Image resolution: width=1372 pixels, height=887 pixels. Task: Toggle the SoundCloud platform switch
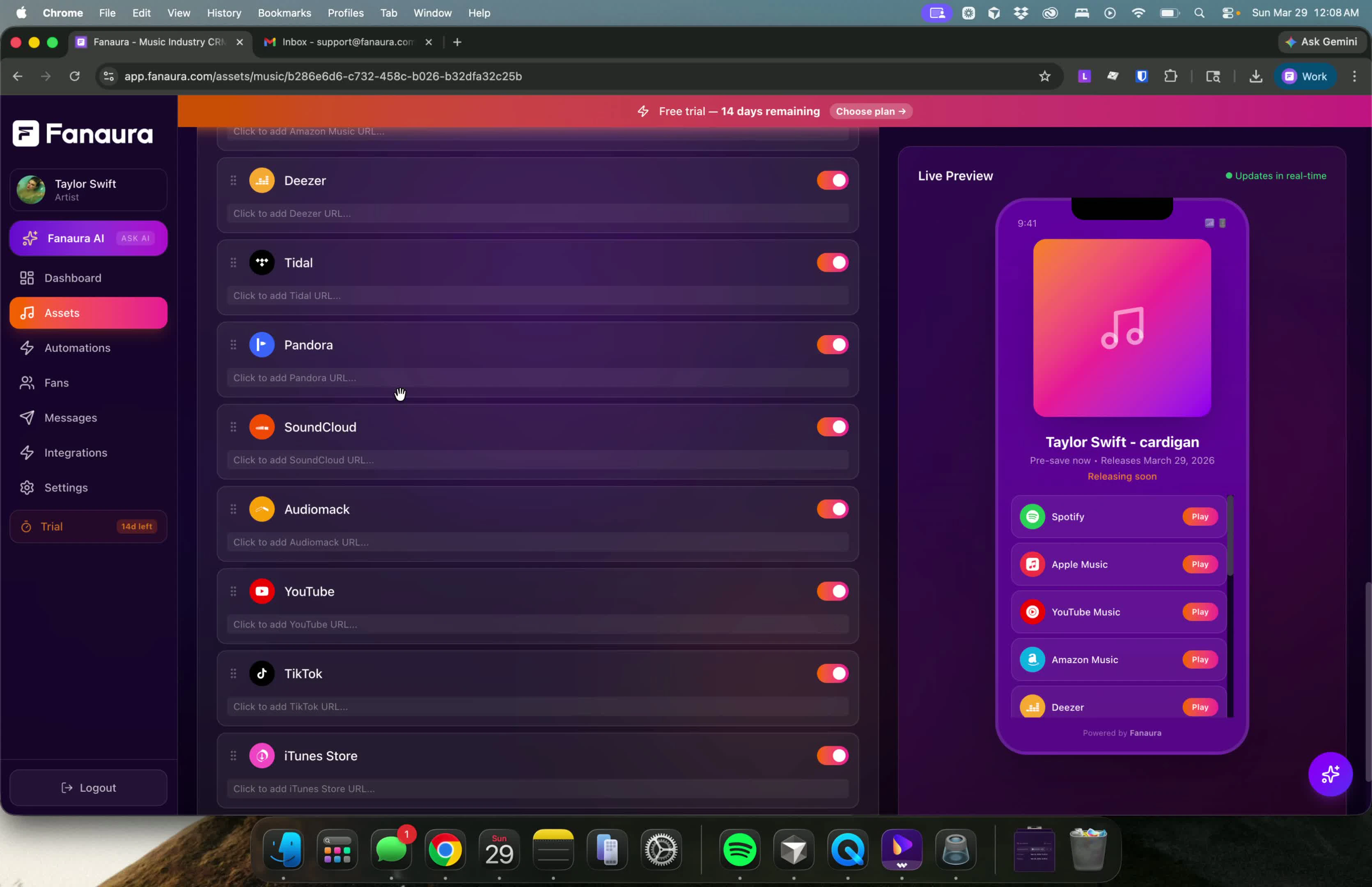pyautogui.click(x=833, y=427)
